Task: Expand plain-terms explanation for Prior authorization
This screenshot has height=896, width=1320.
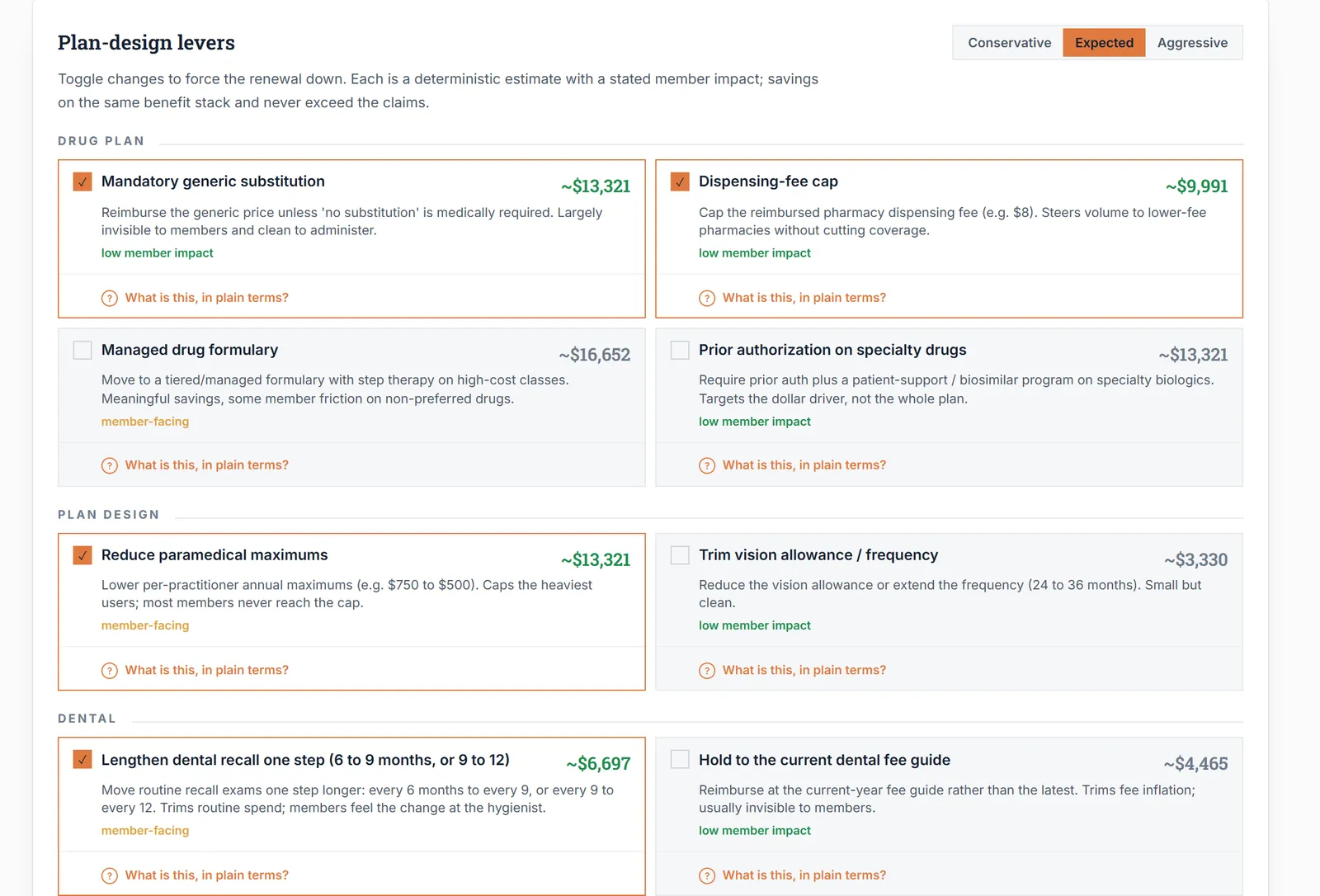Action: pos(804,465)
